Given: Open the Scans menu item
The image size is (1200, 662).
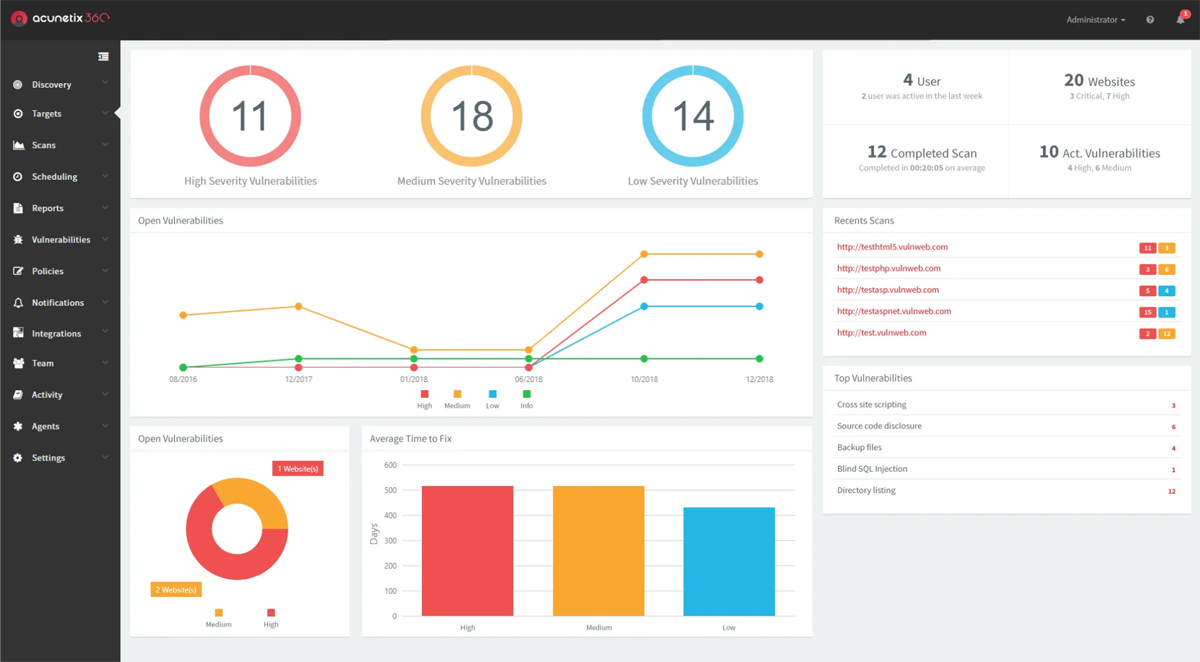Looking at the screenshot, I should (x=60, y=145).
